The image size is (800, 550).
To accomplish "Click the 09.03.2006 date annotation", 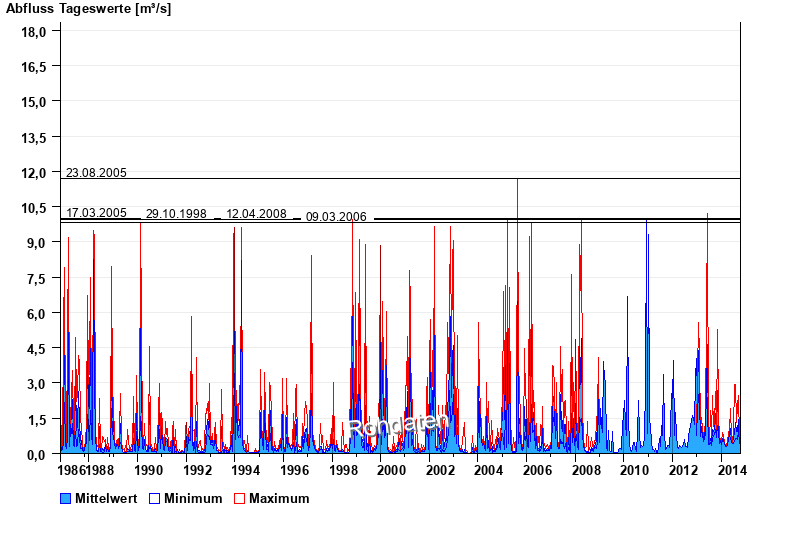I will pyautogui.click(x=336, y=217).
